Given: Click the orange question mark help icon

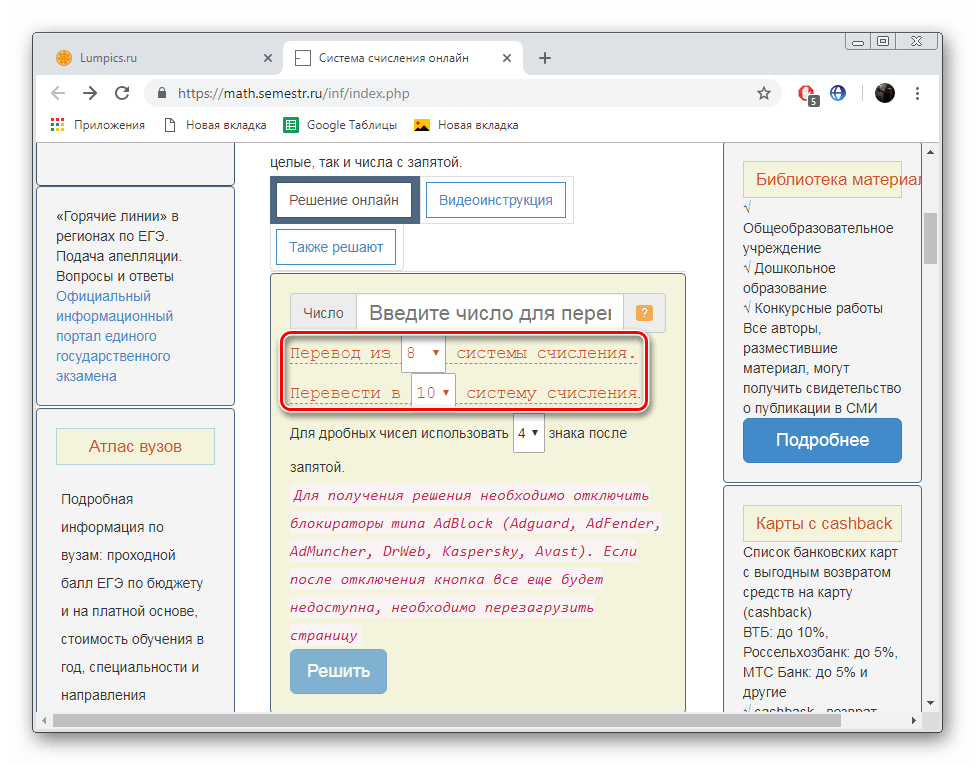Looking at the screenshot, I should pos(644,313).
